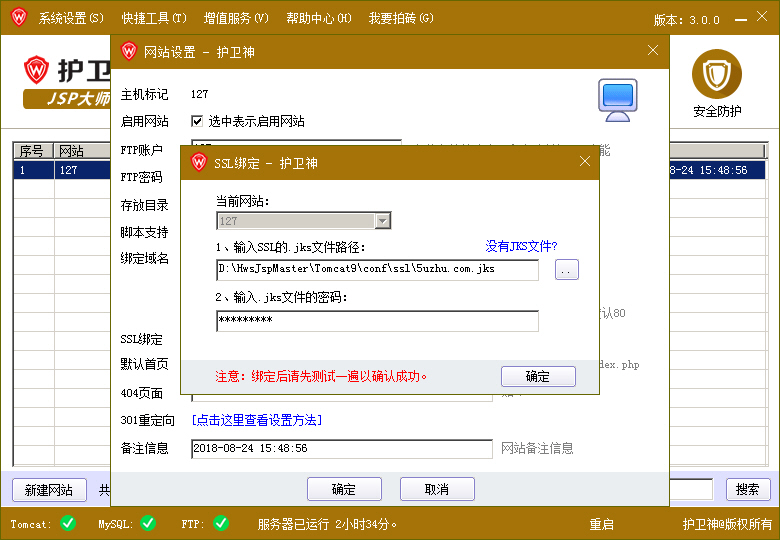The height and width of the screenshot is (540, 780).
Task: Click the 没有JKS文件? link
Action: (521, 246)
